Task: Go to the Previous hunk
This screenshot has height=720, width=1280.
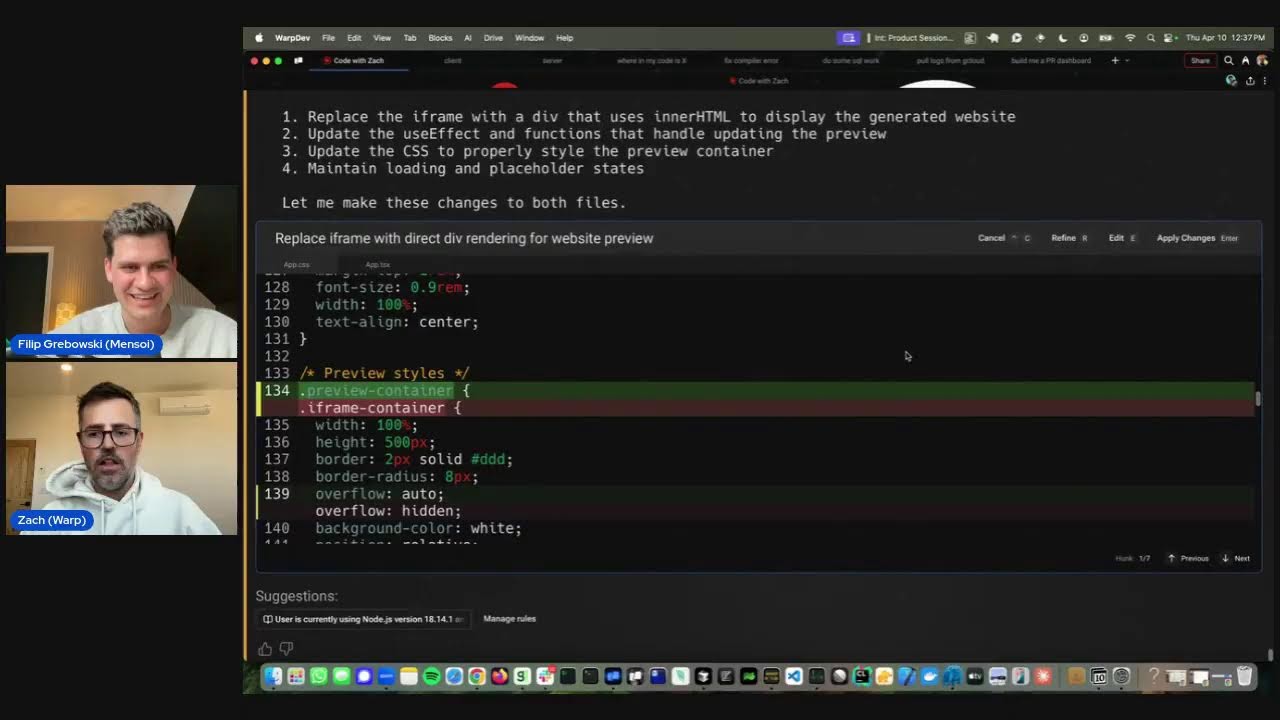Action: tap(1188, 558)
